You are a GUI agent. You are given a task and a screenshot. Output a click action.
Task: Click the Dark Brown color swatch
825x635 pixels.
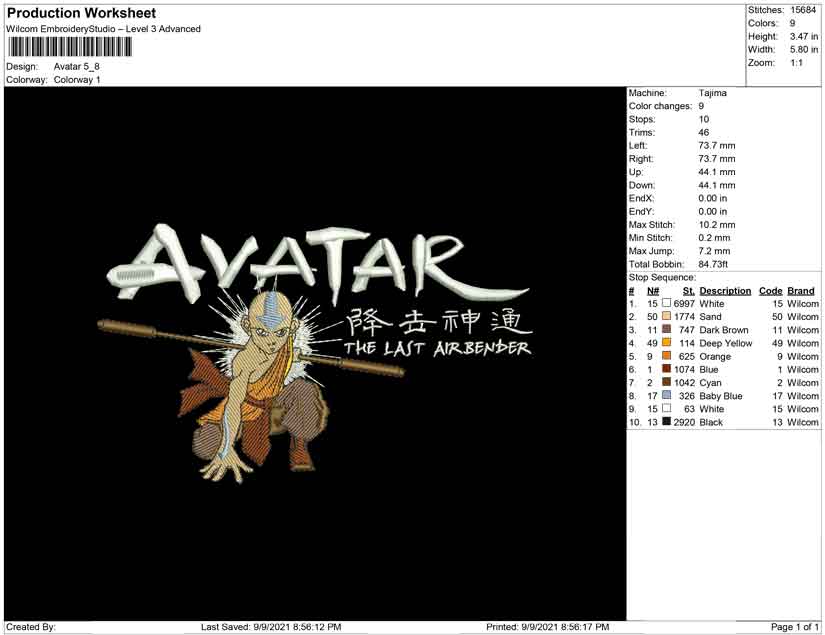[x=667, y=329]
